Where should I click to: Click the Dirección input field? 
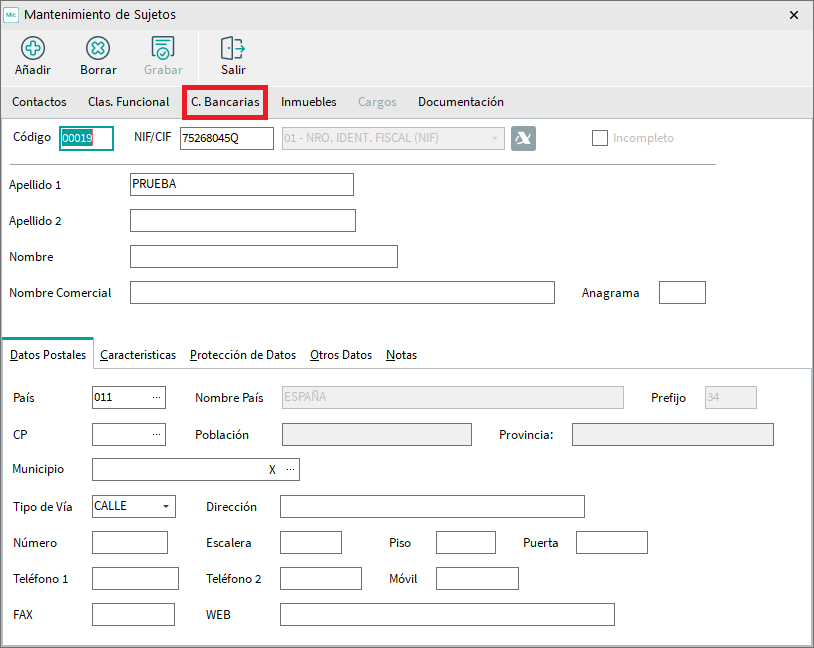pyautogui.click(x=432, y=506)
